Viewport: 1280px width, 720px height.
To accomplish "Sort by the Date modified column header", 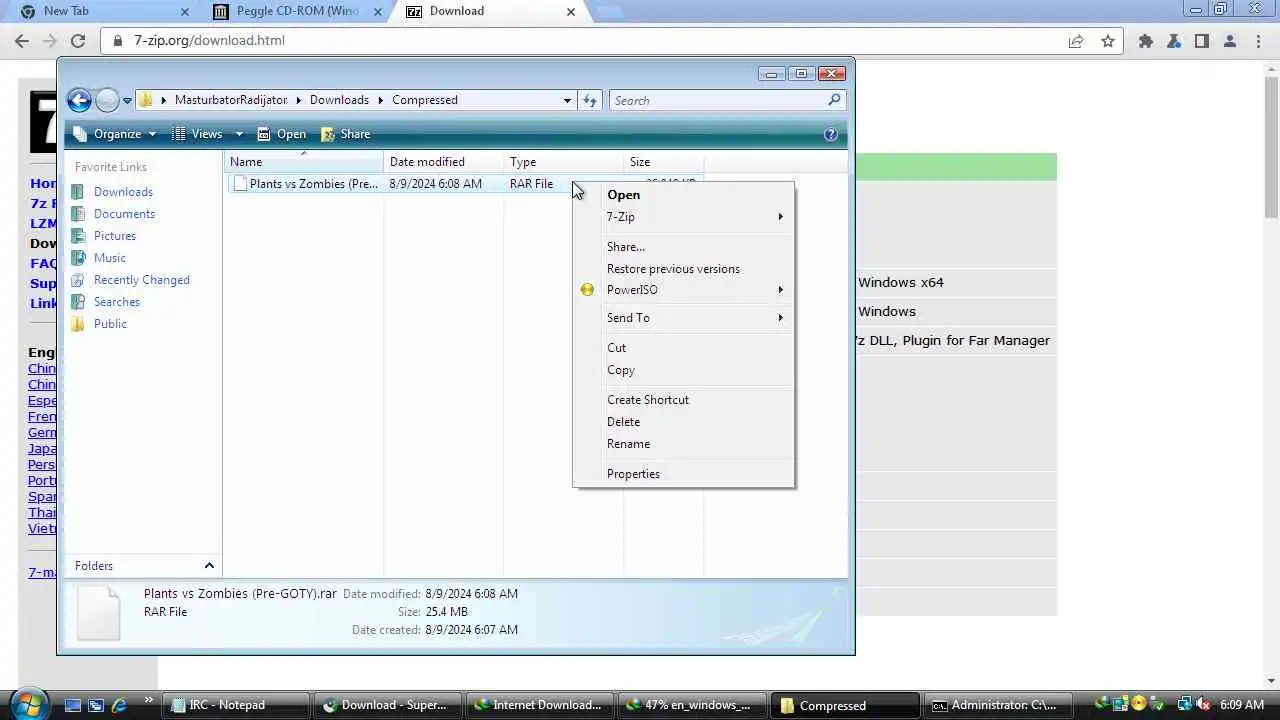I will (443, 162).
